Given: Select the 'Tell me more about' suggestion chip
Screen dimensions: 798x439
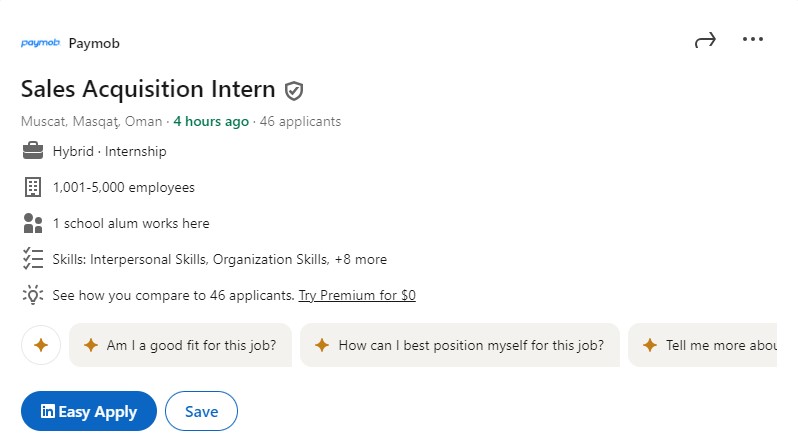Looking at the screenshot, I should point(703,345).
